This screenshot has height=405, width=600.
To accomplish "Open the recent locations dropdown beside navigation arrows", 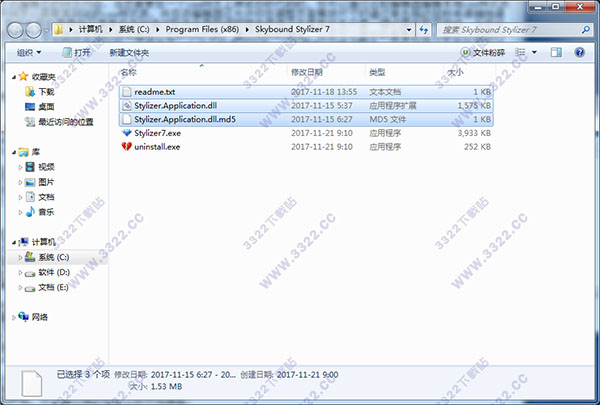I will pos(46,30).
